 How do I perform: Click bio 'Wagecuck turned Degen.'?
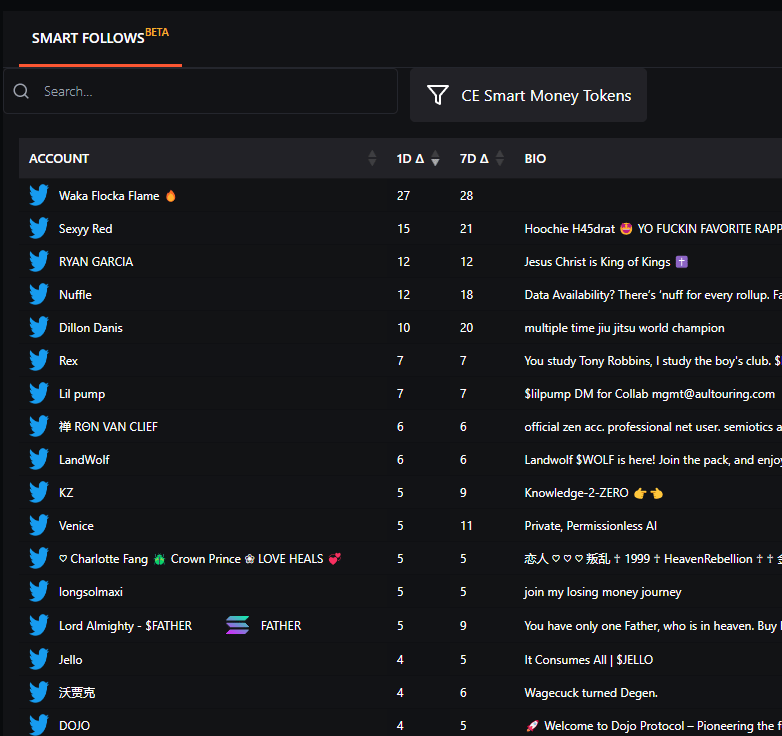pos(591,692)
